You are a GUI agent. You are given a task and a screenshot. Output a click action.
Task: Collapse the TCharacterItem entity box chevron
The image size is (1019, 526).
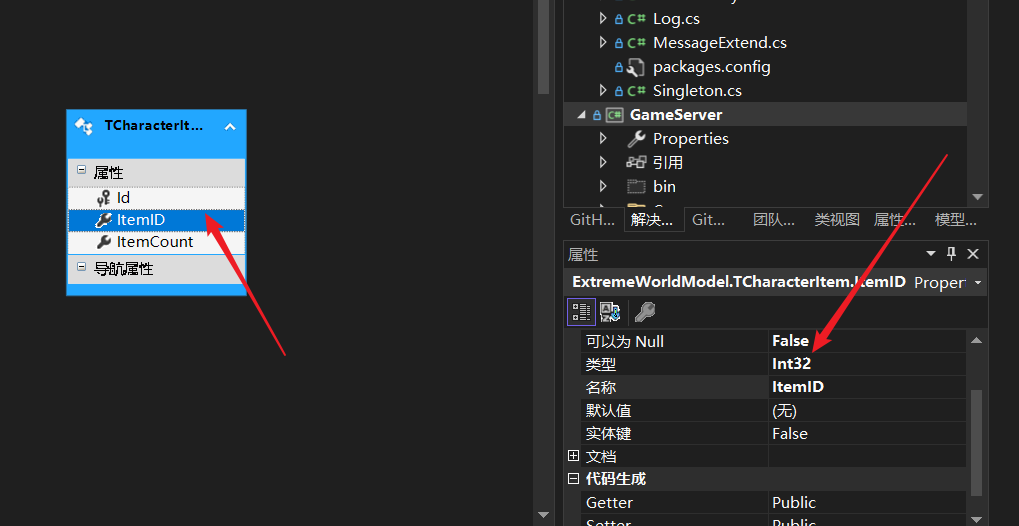point(230,127)
